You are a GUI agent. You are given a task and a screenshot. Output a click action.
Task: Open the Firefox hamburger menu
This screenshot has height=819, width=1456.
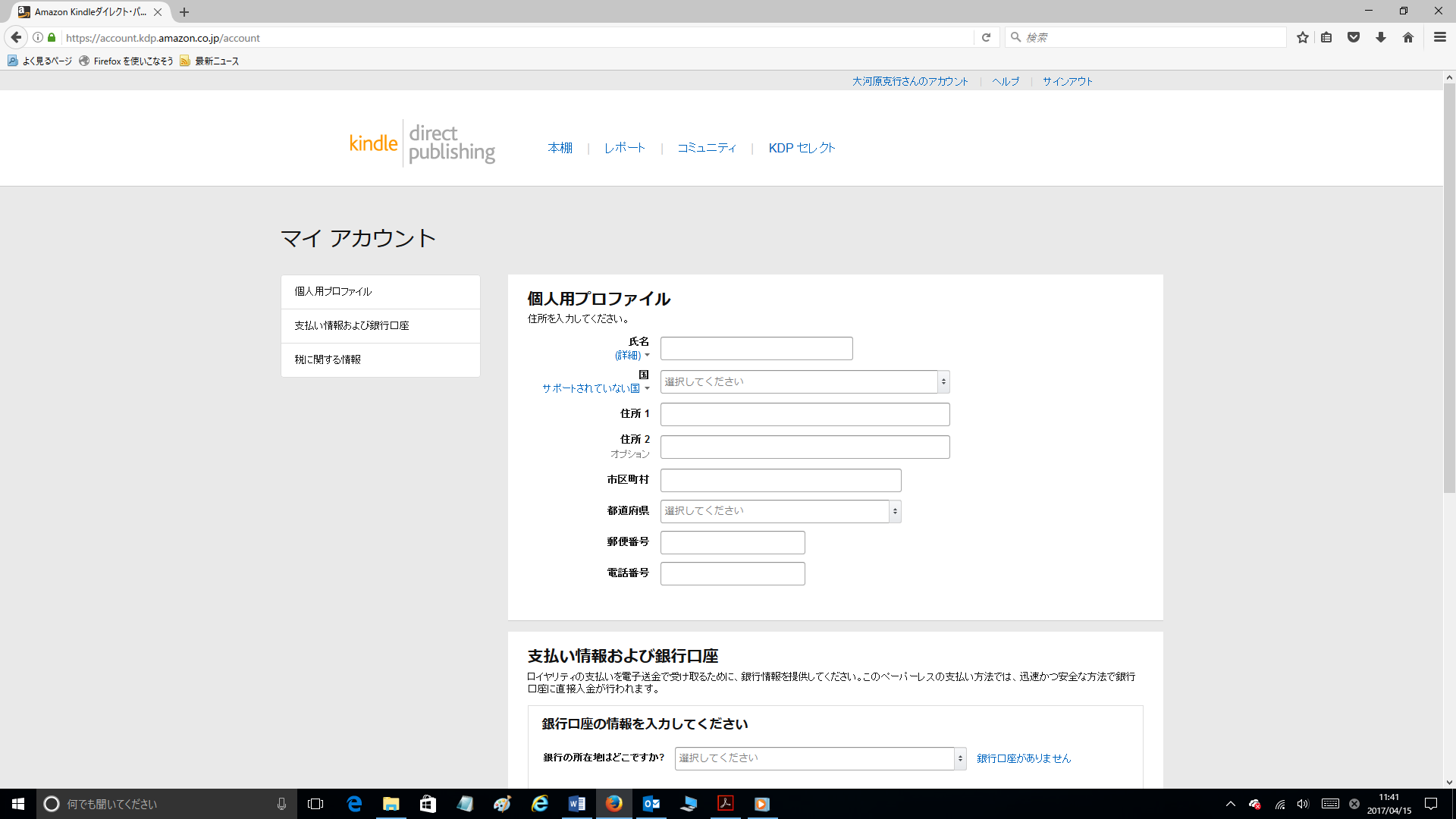point(1438,37)
